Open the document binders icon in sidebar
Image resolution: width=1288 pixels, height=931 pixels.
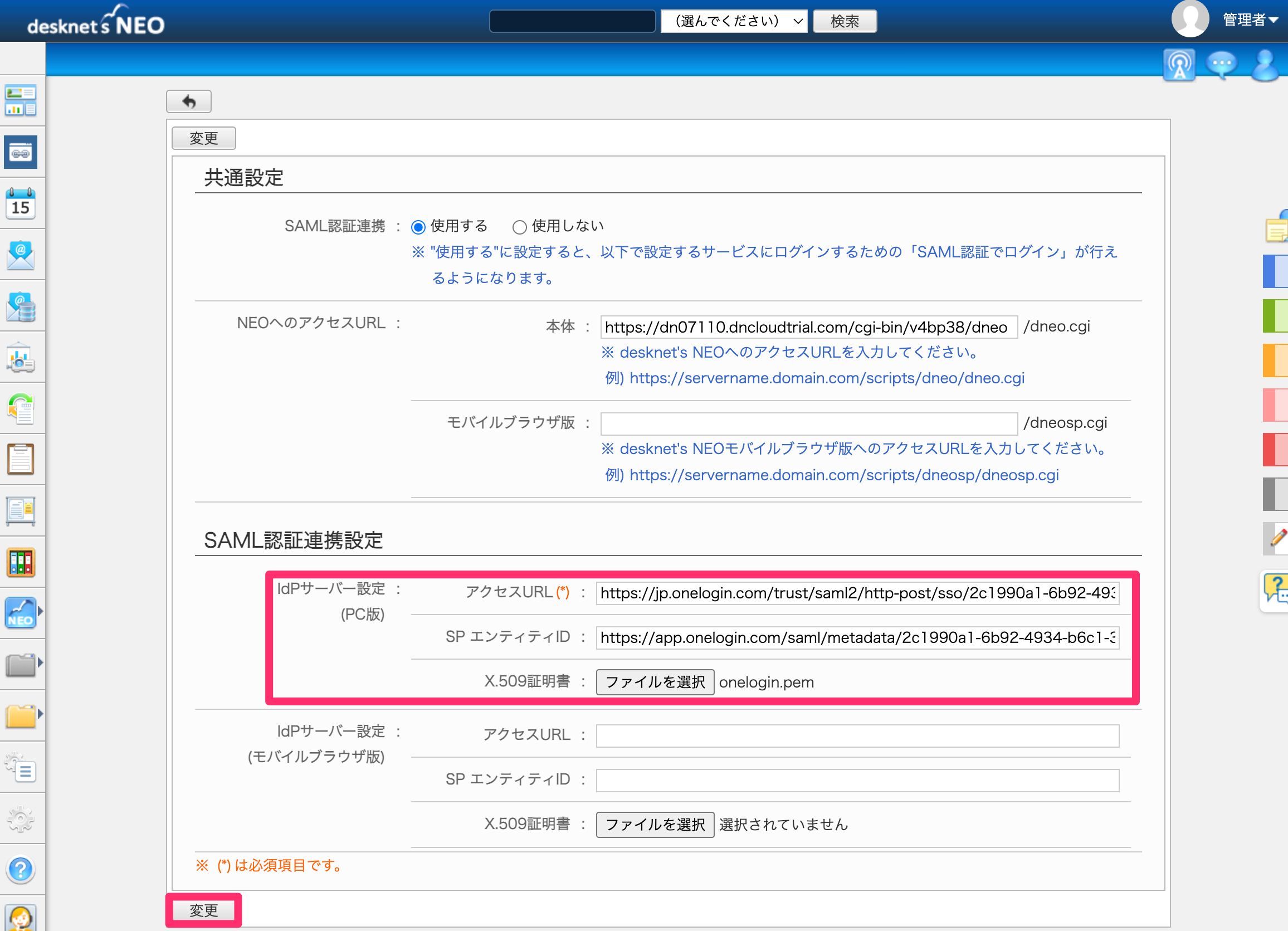tap(21, 562)
